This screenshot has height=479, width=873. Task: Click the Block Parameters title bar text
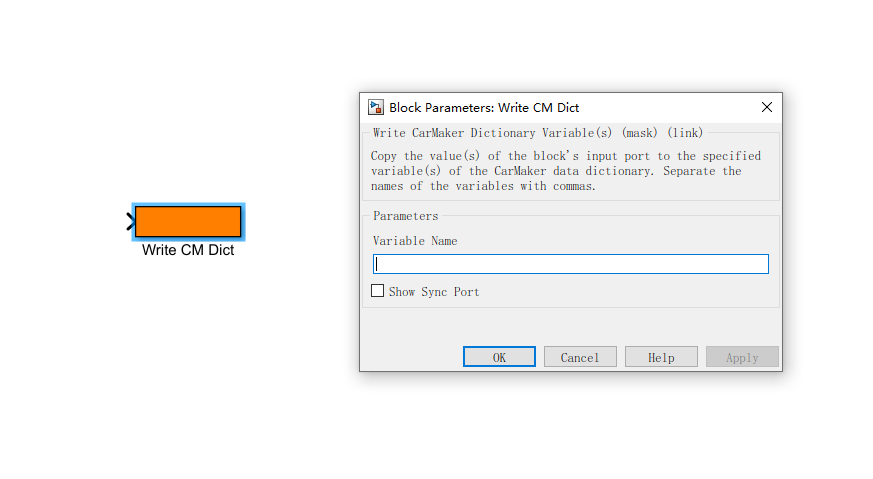[484, 108]
